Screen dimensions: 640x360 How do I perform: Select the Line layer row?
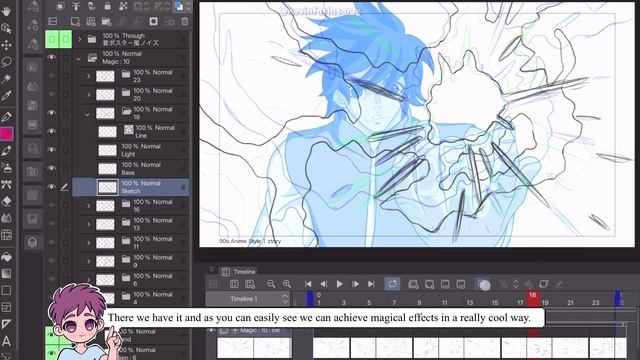[x=131, y=131]
